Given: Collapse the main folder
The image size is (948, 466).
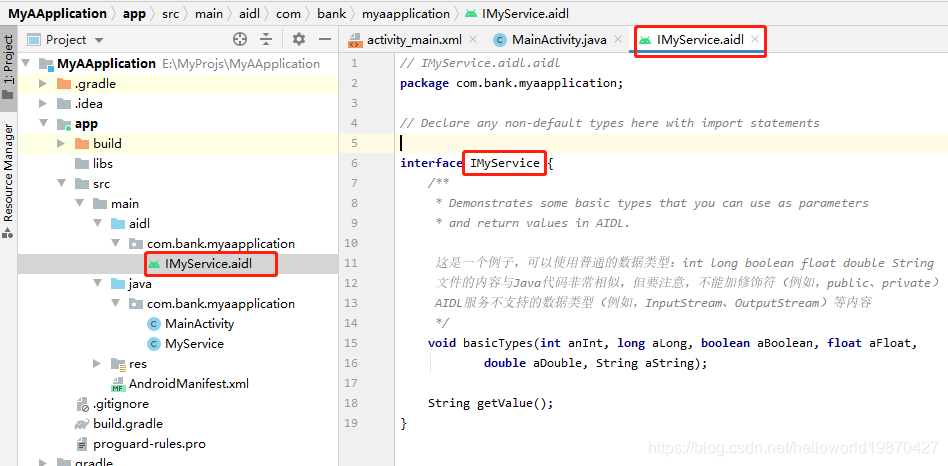Looking at the screenshot, I should click(x=79, y=204).
